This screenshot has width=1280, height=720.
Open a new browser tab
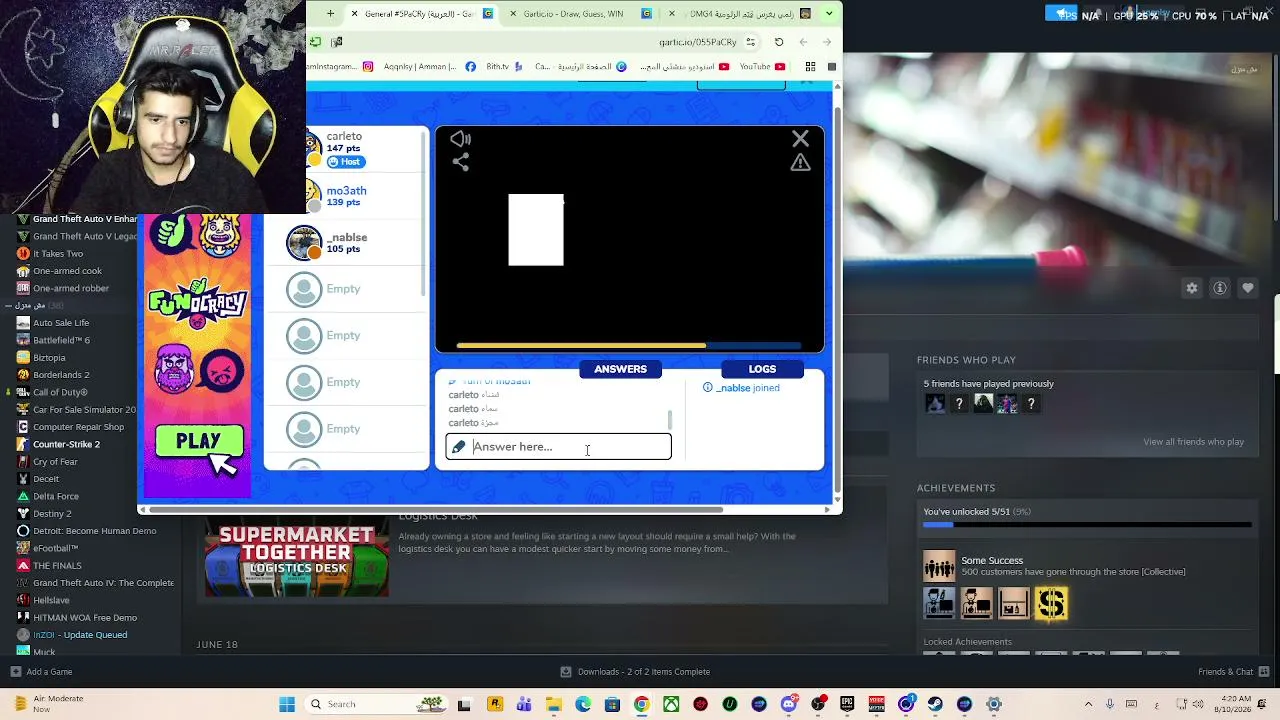(x=330, y=14)
